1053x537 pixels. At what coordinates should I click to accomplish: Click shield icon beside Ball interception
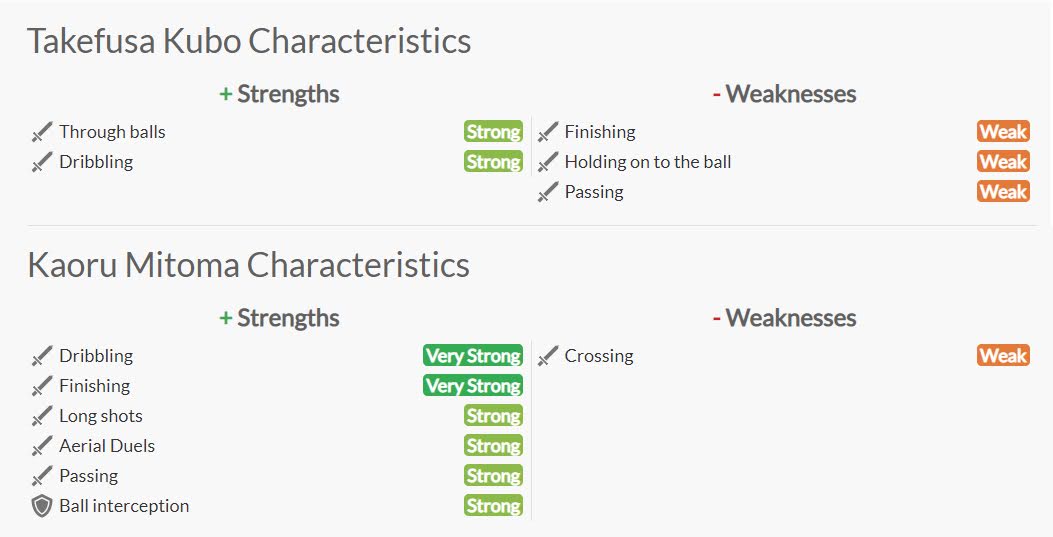pos(42,506)
